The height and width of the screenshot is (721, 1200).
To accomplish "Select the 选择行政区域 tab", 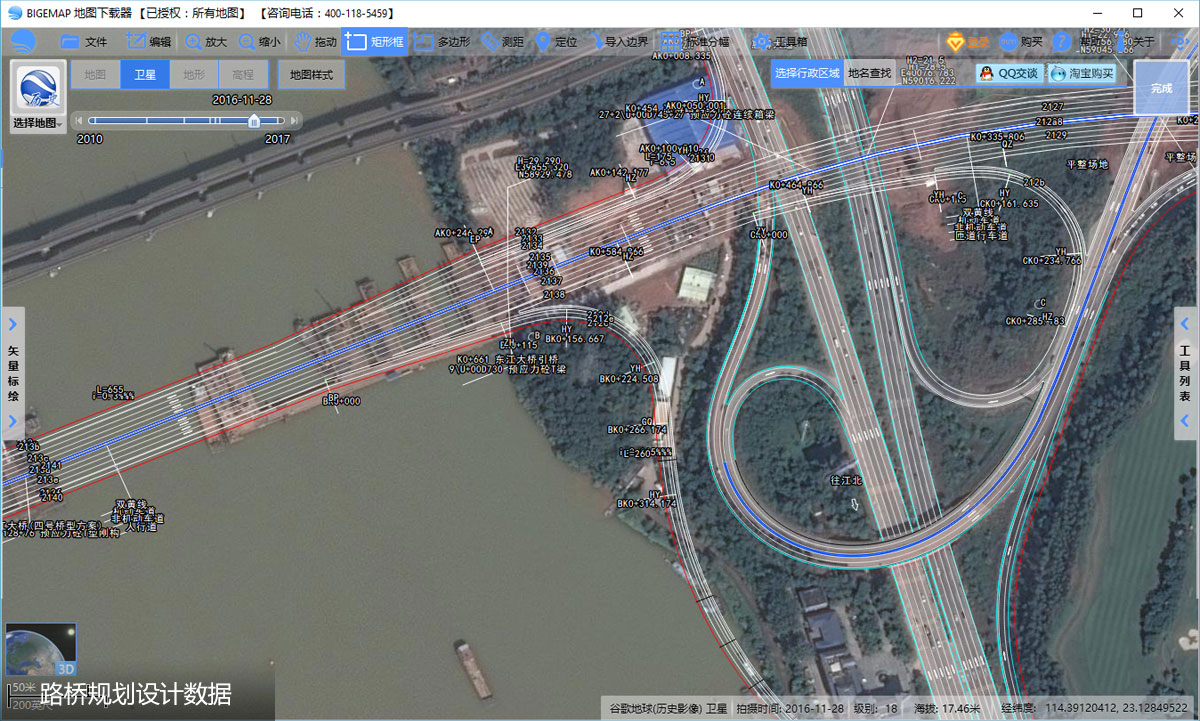I will point(807,73).
